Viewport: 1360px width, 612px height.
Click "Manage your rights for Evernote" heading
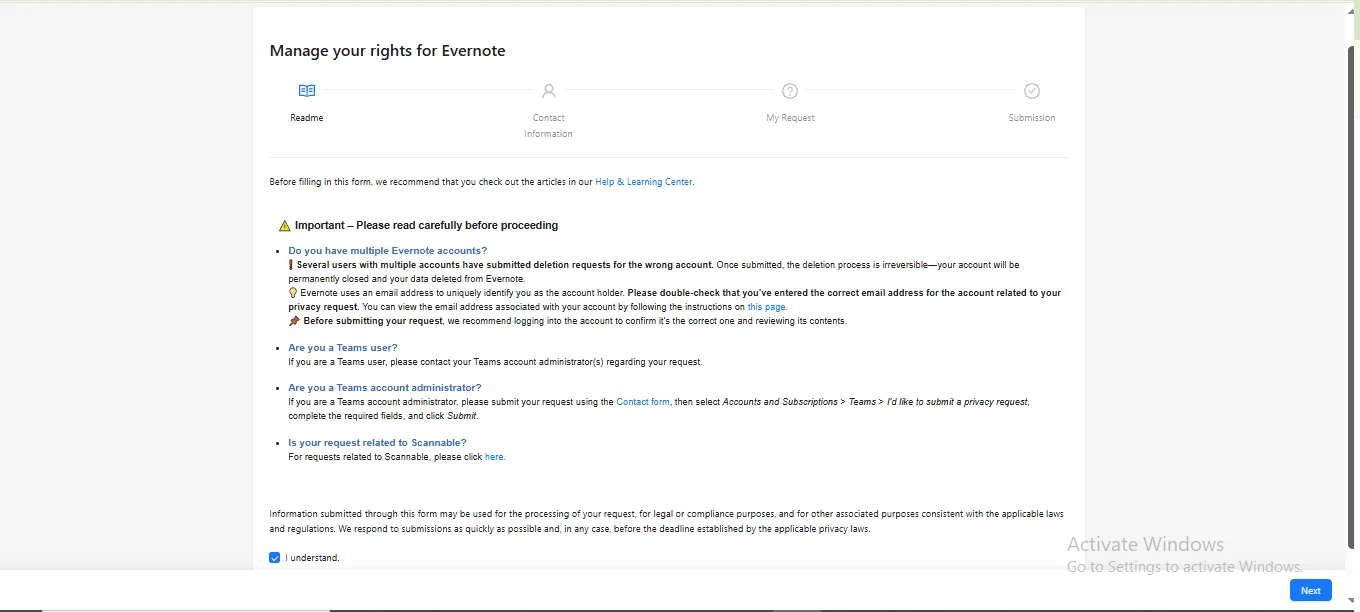tap(387, 51)
